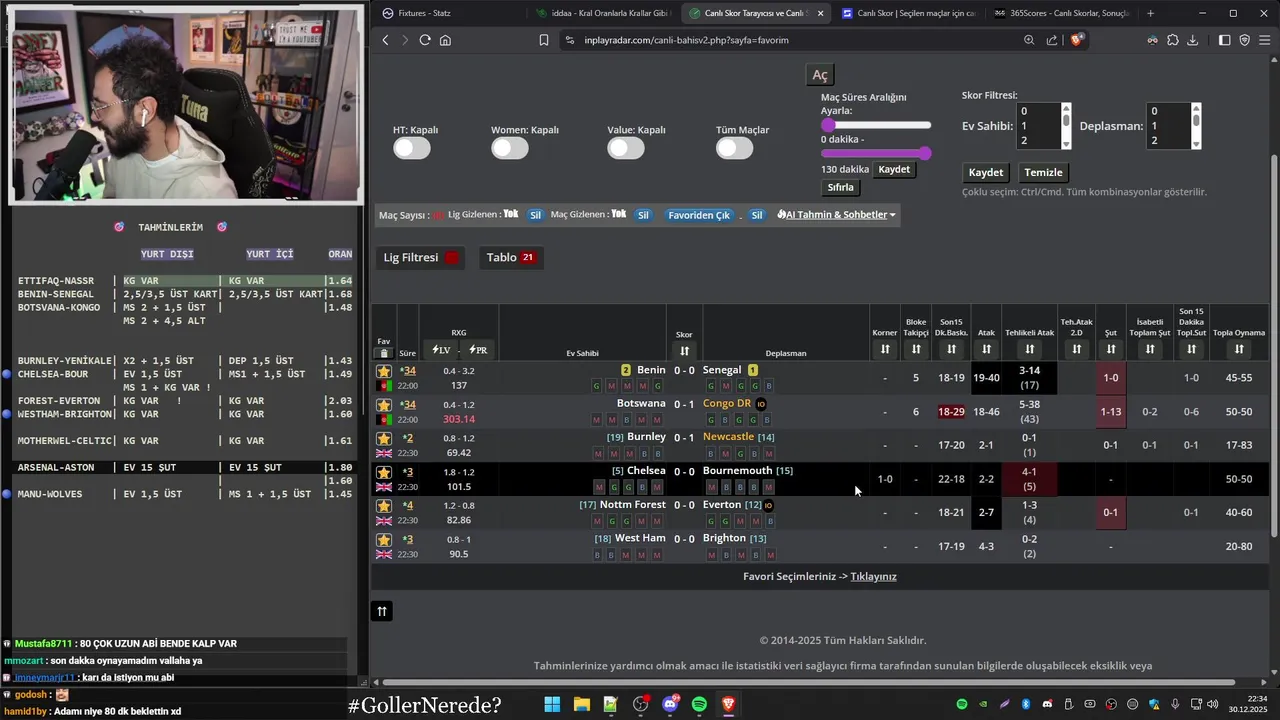1280x720 pixels.
Task: Toggle the browser sidebar panel
Action: 1225,40
